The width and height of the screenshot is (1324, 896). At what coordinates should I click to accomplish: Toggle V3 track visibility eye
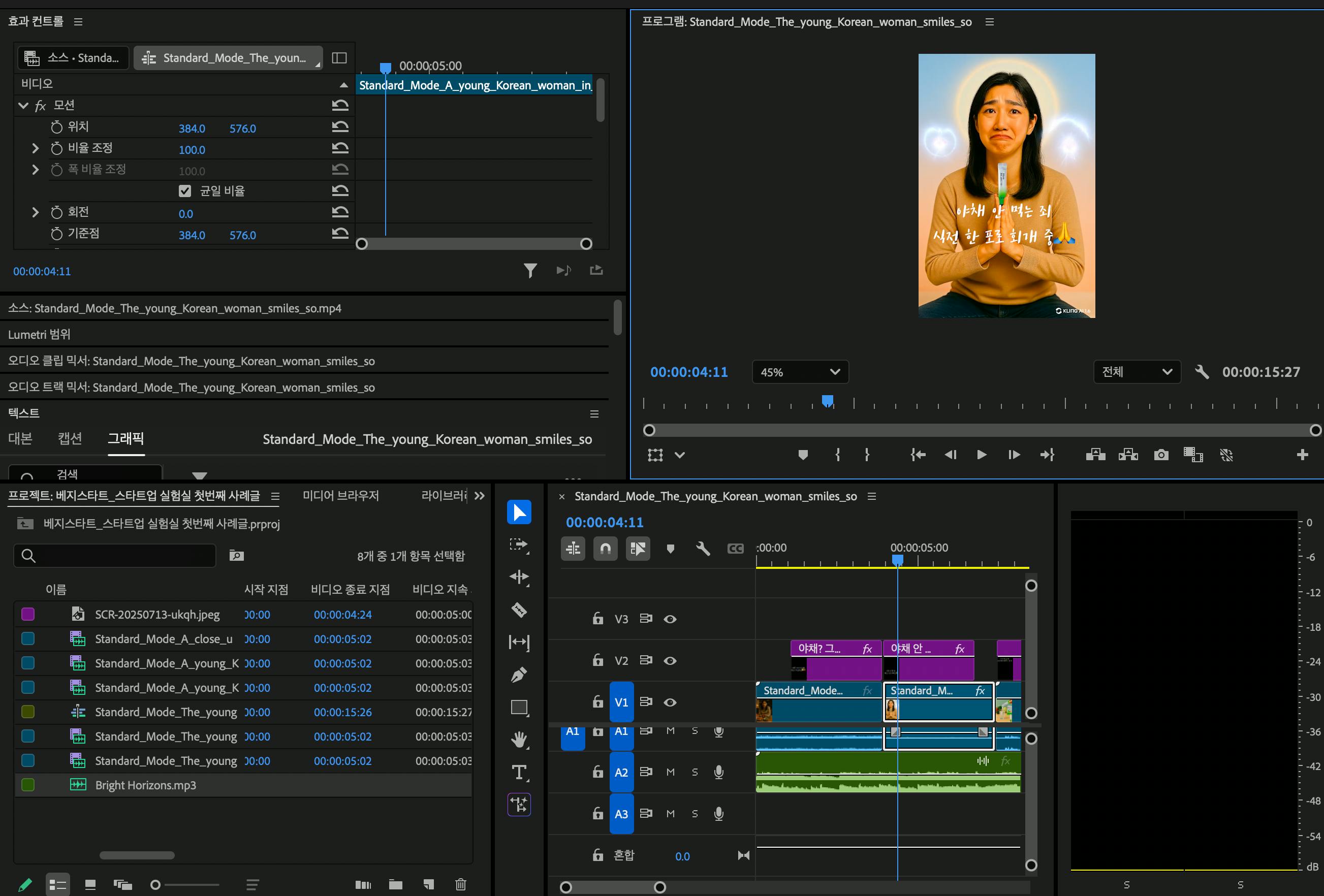pyautogui.click(x=670, y=619)
